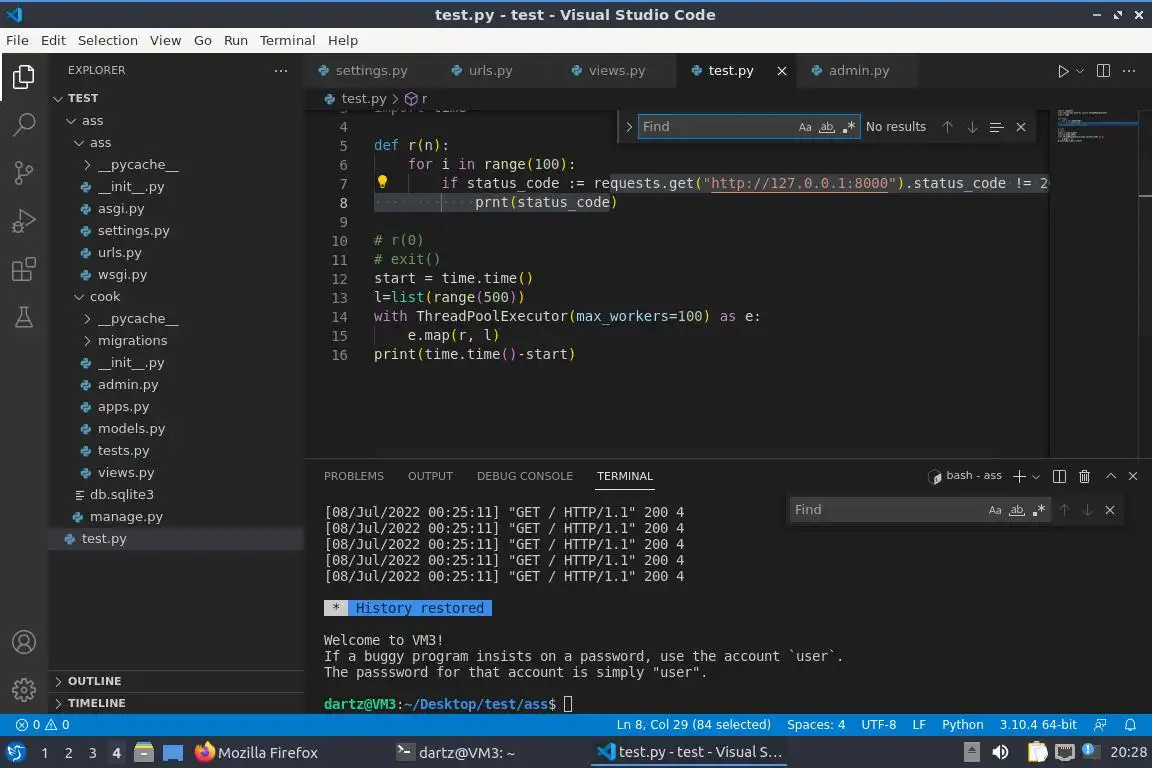Go to next match in editor Find
Image resolution: width=1152 pixels, height=768 pixels.
click(x=972, y=127)
